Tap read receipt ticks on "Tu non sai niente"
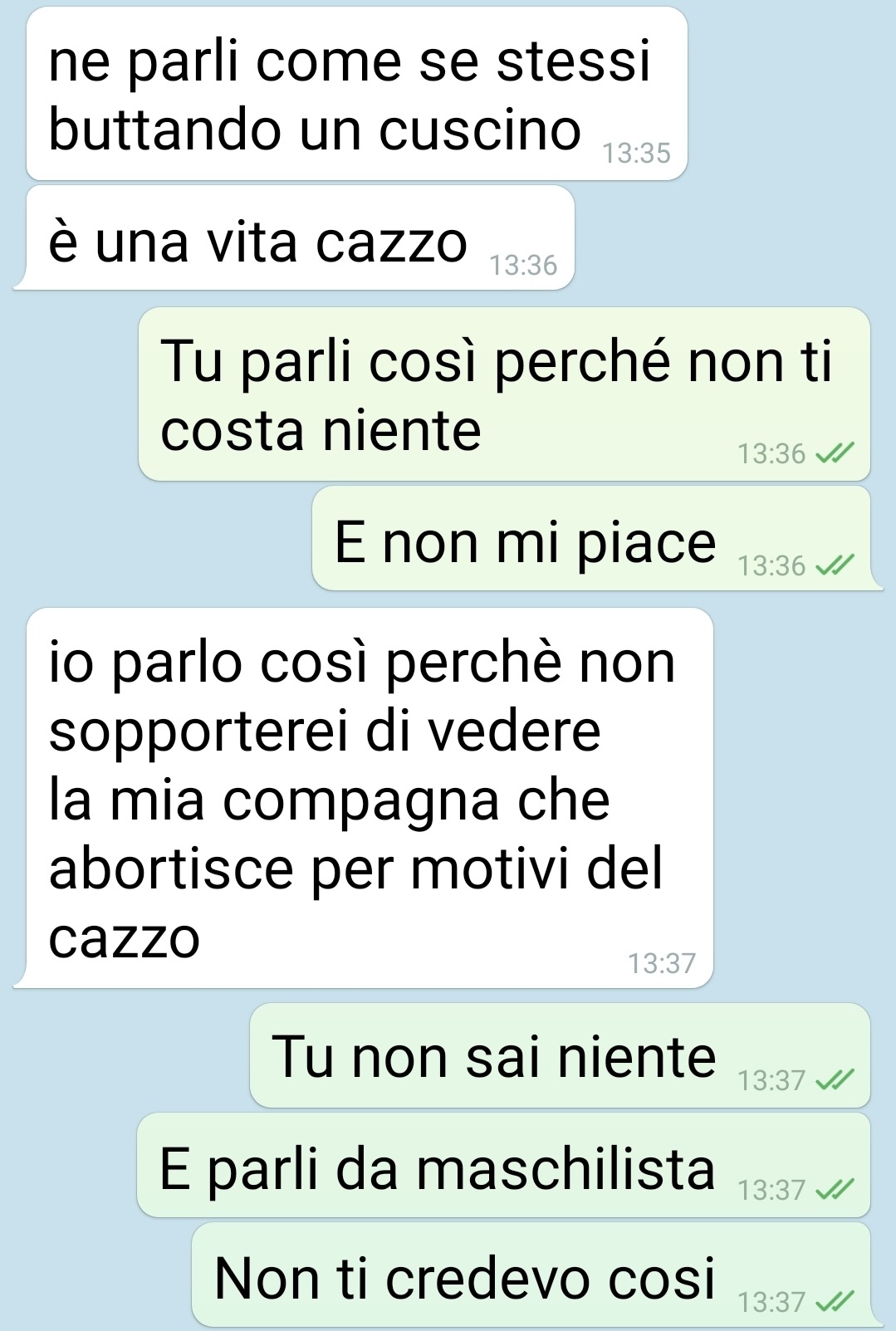Screen dimensions: 896x1331 point(835,1079)
